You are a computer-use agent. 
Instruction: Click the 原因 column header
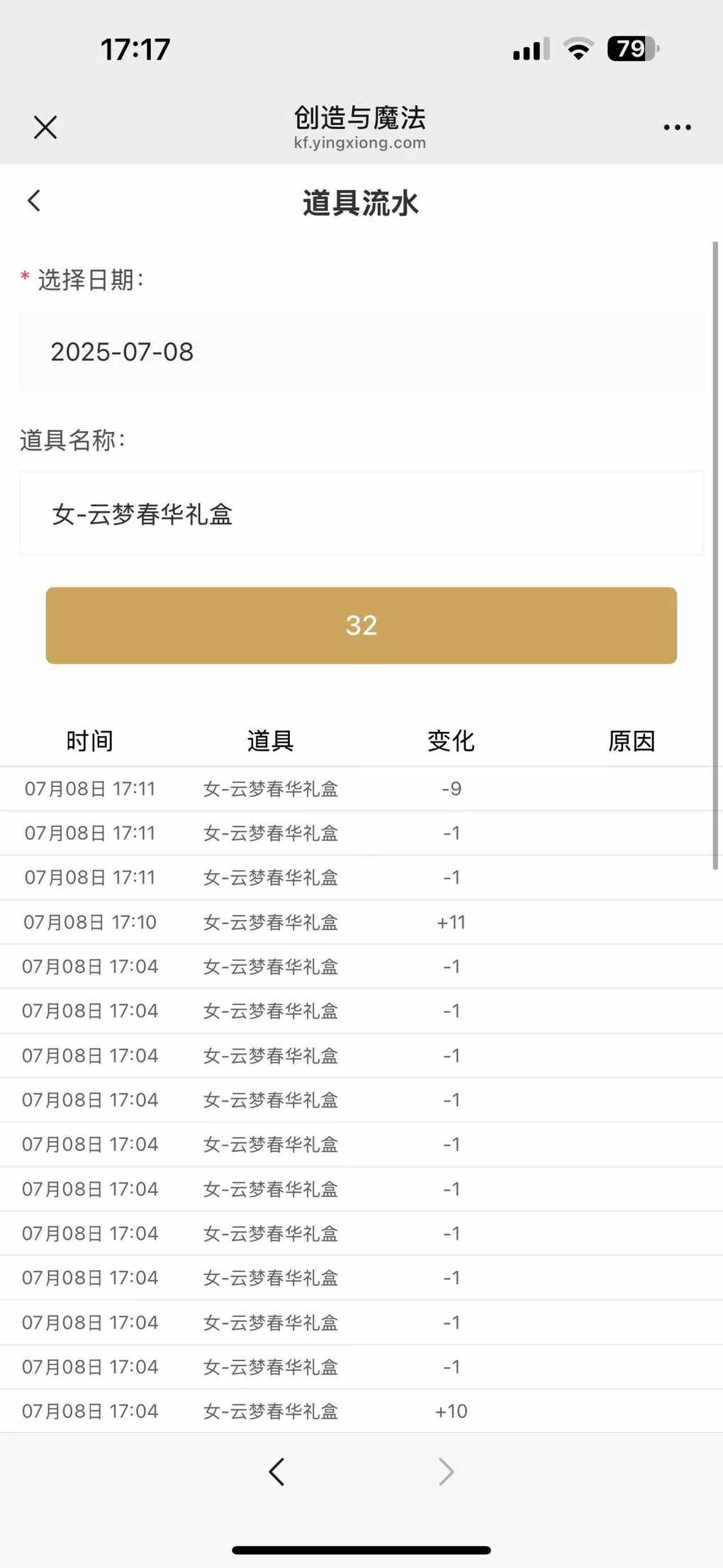632,740
